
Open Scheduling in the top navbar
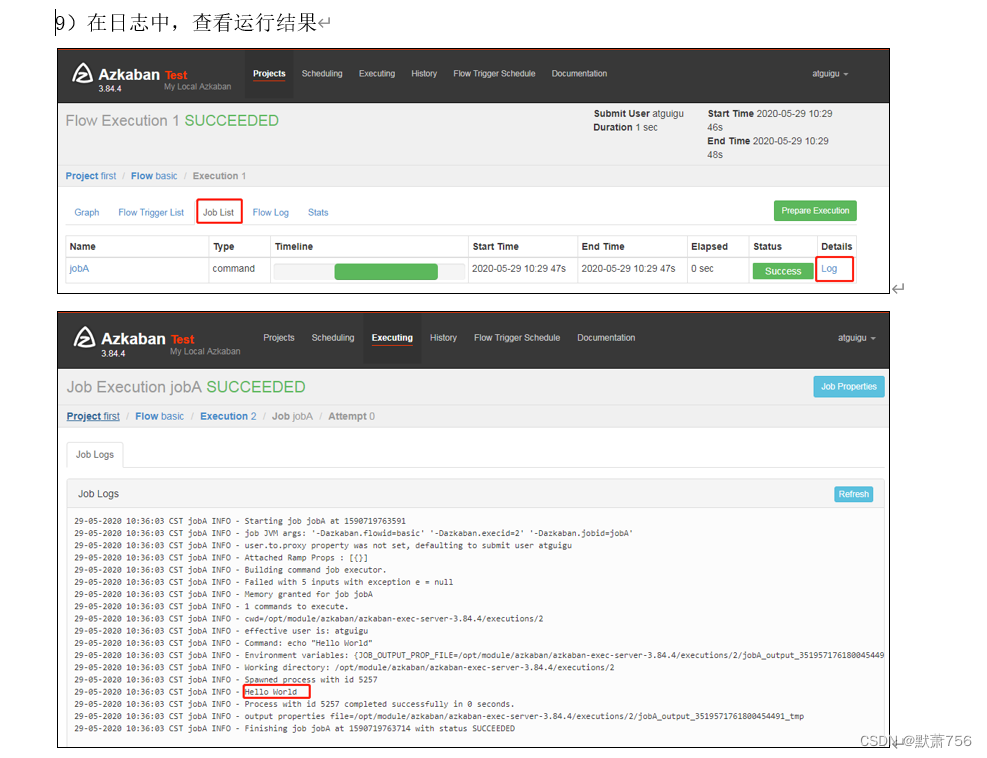click(x=322, y=74)
